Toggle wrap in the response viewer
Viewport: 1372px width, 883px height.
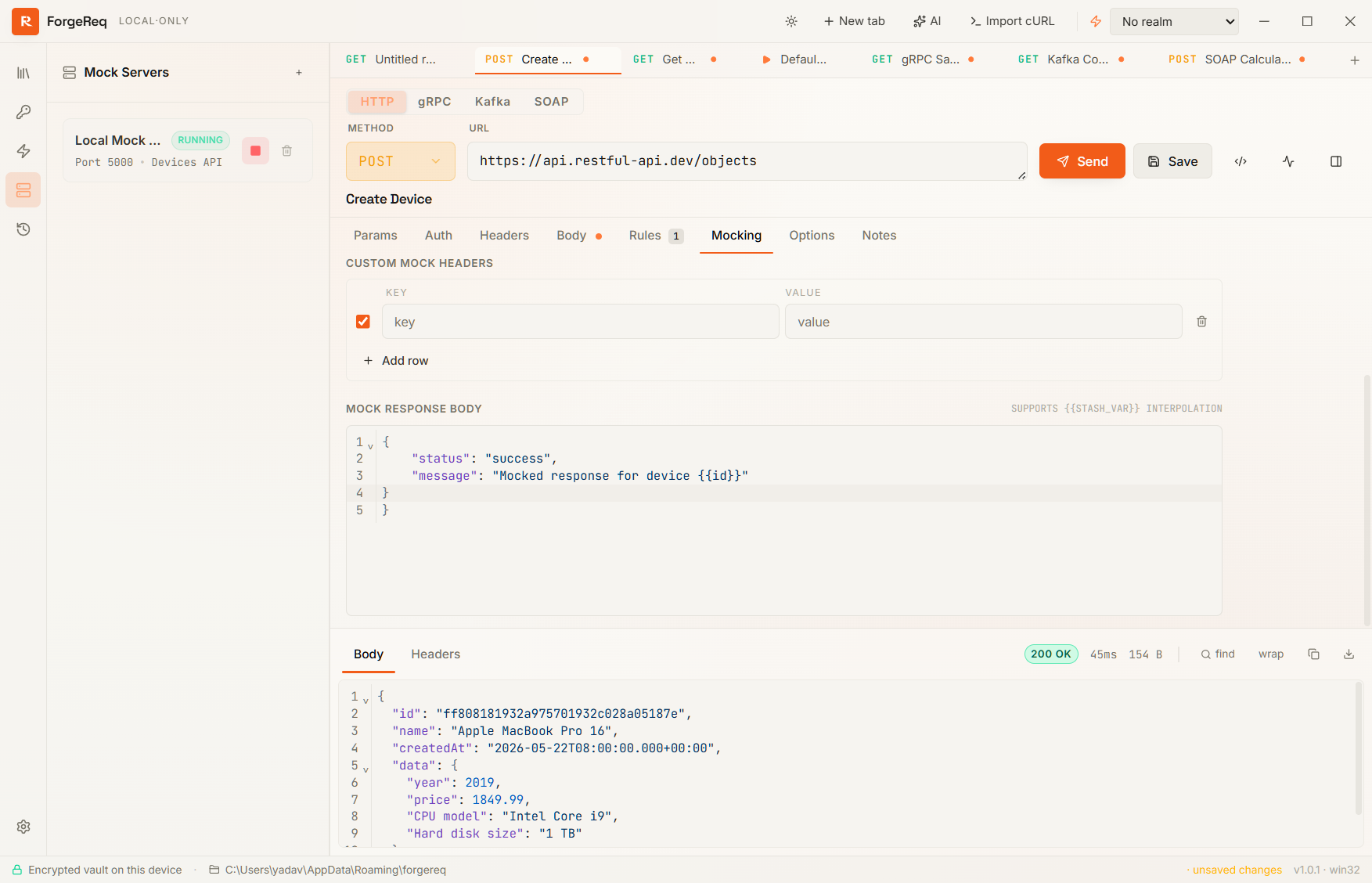(1271, 654)
